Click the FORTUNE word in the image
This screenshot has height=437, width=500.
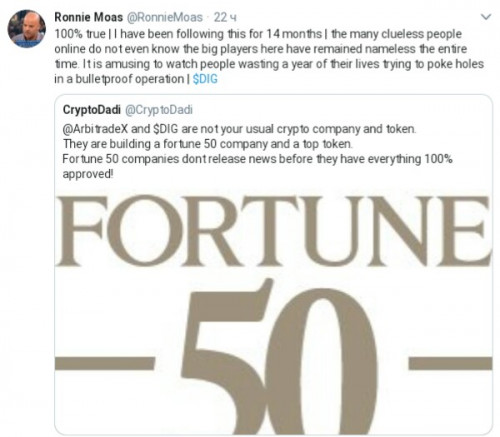pyautogui.click(x=273, y=232)
